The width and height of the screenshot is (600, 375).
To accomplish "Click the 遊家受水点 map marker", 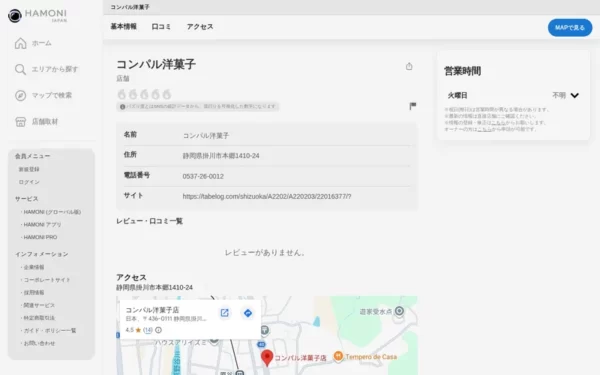I will (399, 311).
